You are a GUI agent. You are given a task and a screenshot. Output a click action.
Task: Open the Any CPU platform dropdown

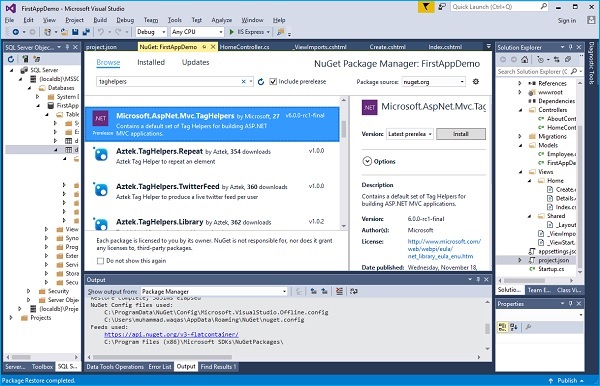pos(197,32)
